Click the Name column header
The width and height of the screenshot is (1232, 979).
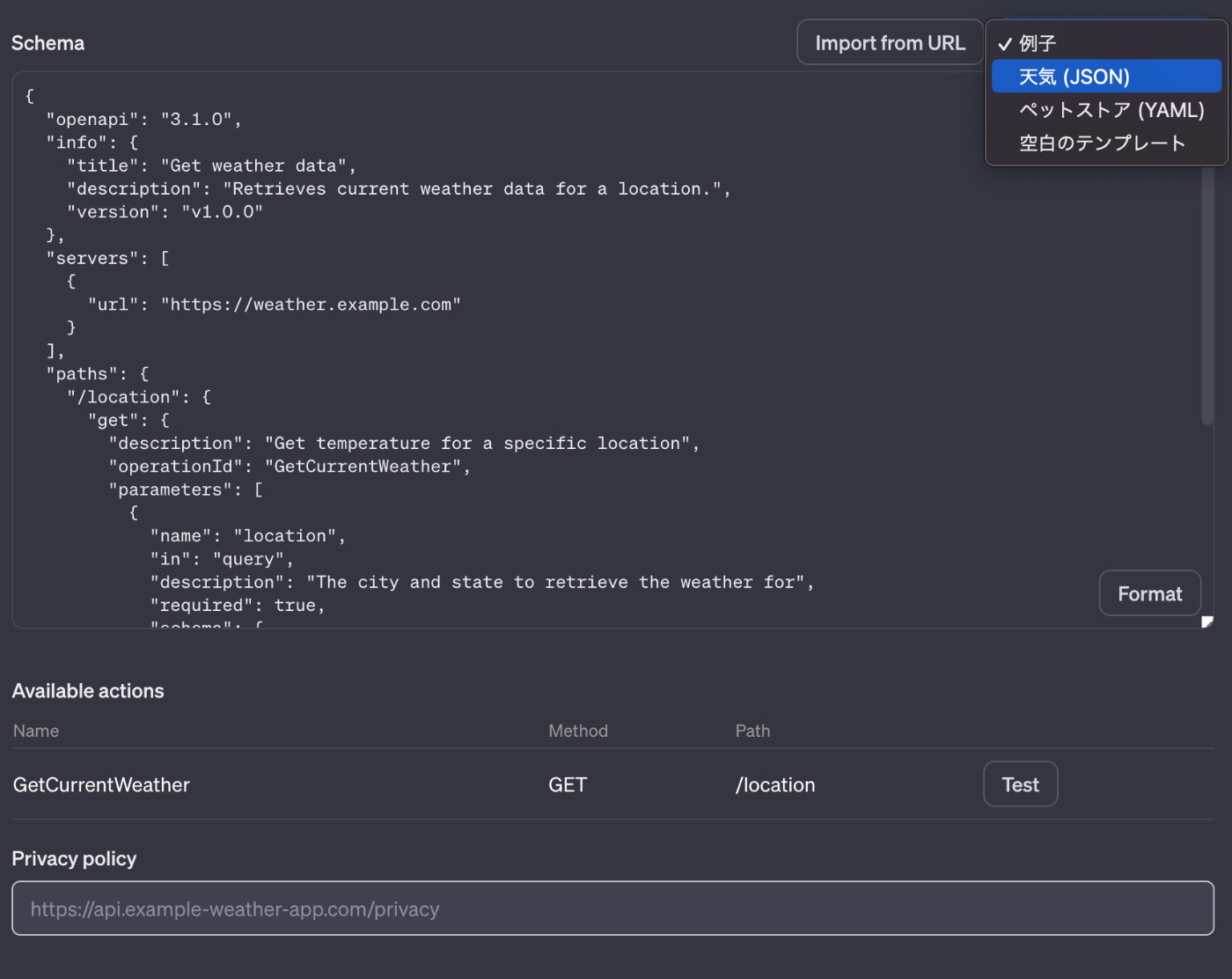pyautogui.click(x=36, y=731)
